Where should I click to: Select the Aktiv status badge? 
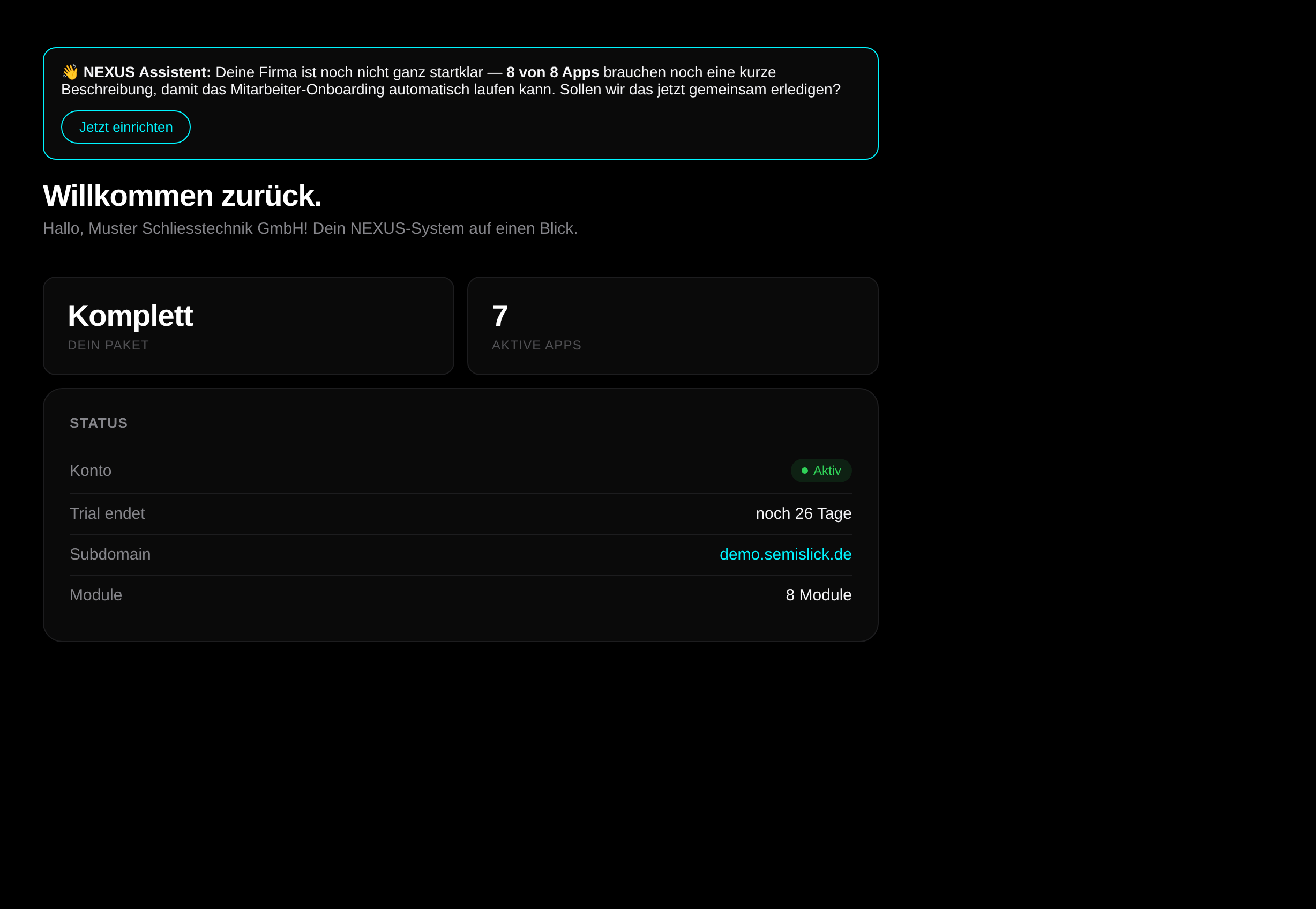click(821, 471)
